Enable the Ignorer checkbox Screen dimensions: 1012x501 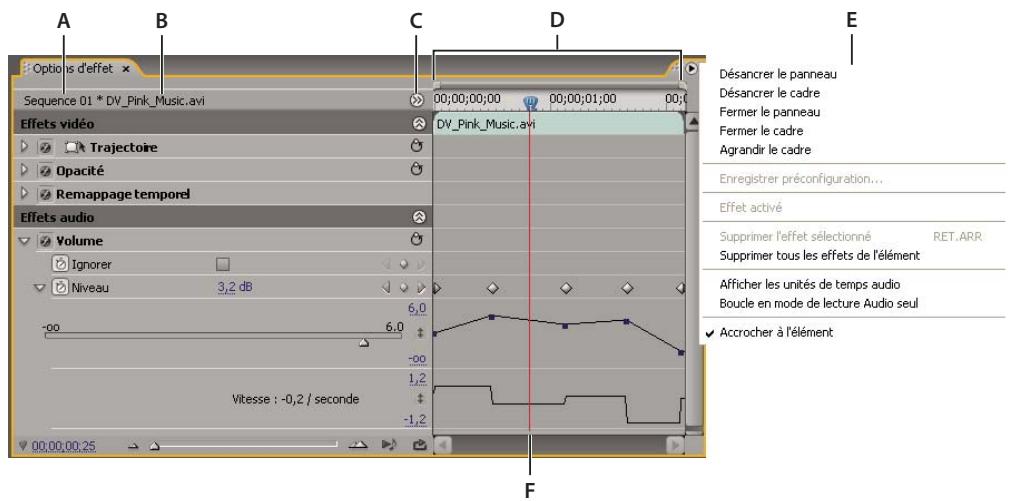click(223, 264)
